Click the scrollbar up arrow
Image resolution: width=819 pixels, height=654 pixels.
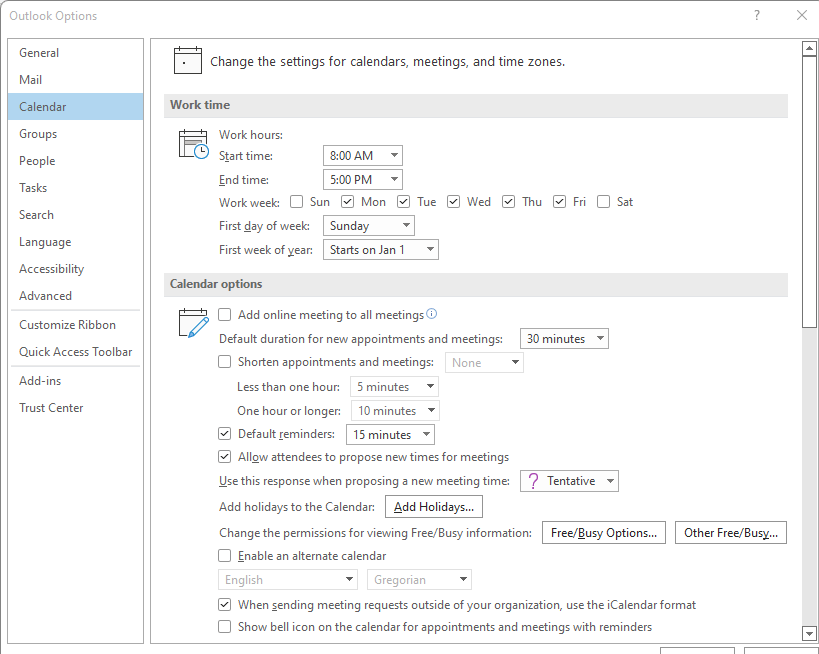(809, 49)
